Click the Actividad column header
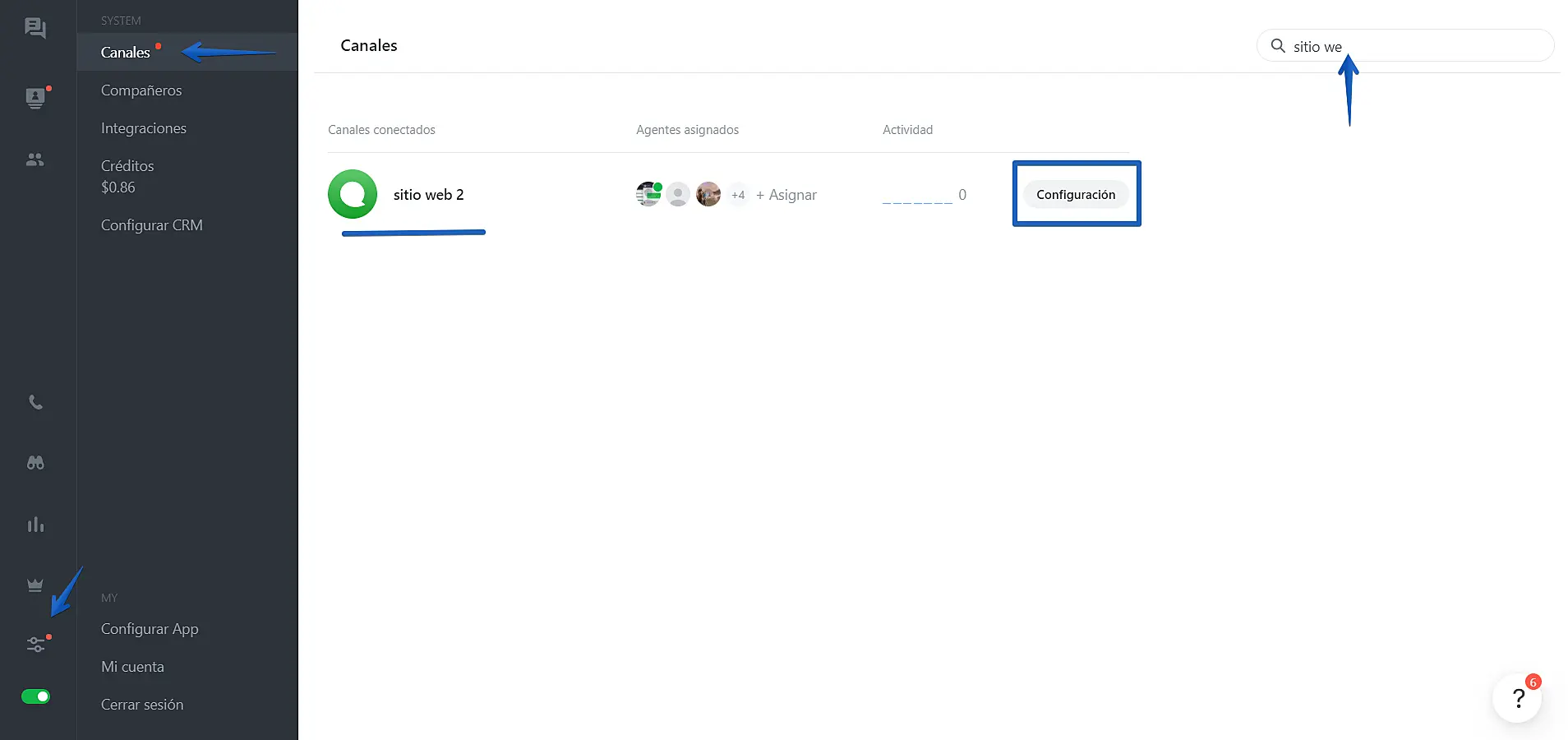 [907, 130]
